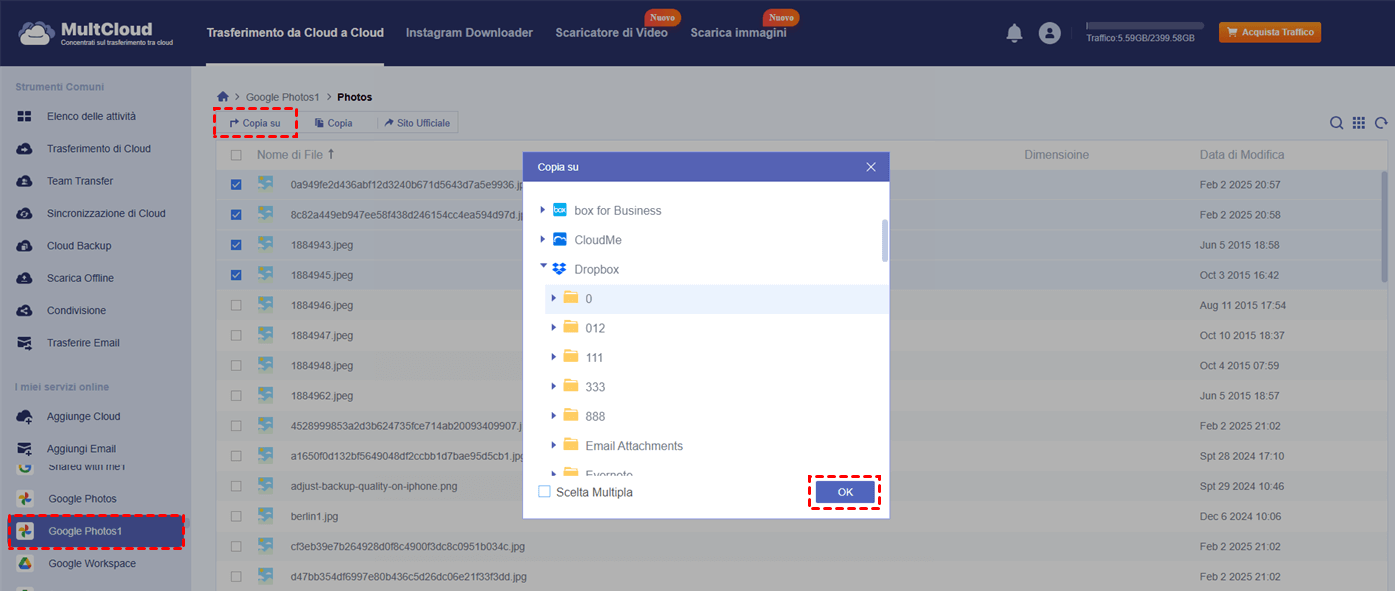1395x591 pixels.
Task: Sort by Data di Modifica column
Action: click(x=1242, y=155)
